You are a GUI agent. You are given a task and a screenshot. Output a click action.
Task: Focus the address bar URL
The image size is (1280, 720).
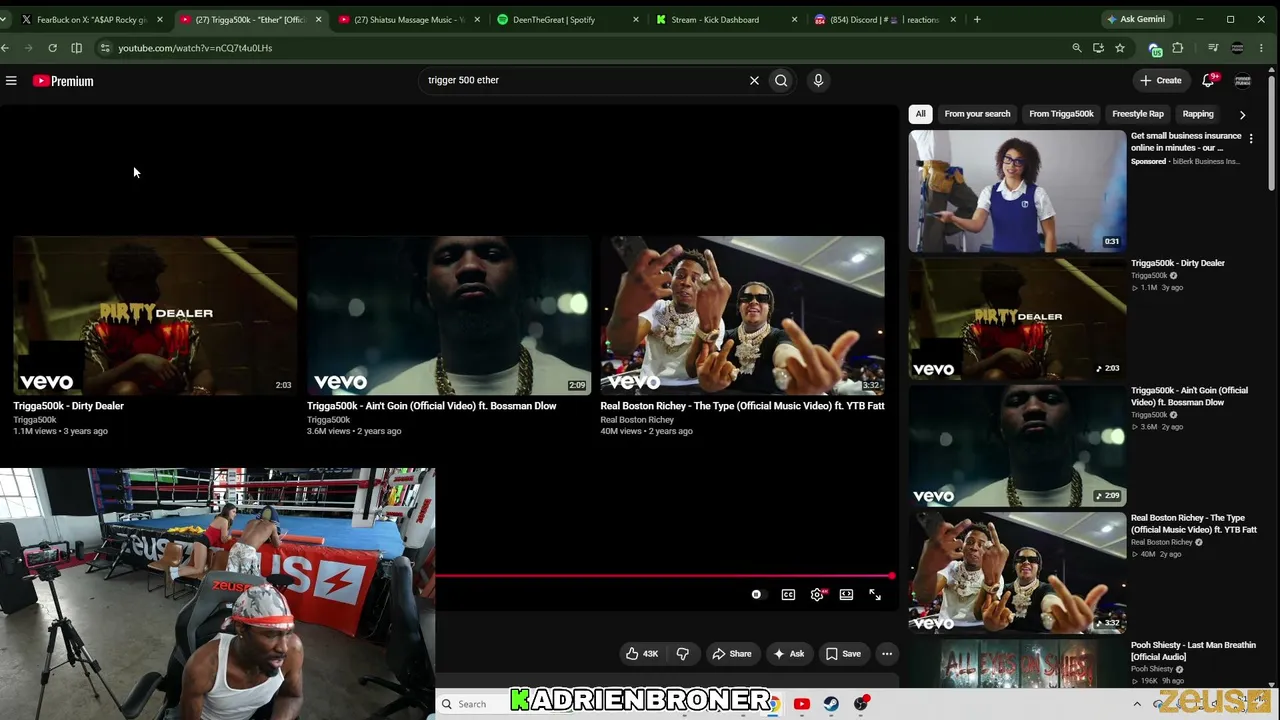point(195,48)
